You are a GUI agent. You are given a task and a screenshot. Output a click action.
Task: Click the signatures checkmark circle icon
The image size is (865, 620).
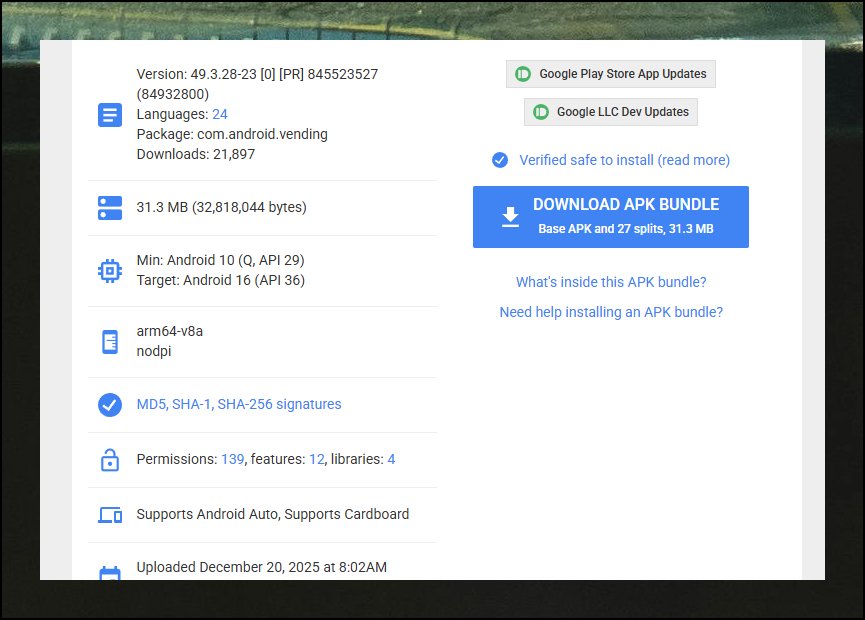click(x=110, y=405)
